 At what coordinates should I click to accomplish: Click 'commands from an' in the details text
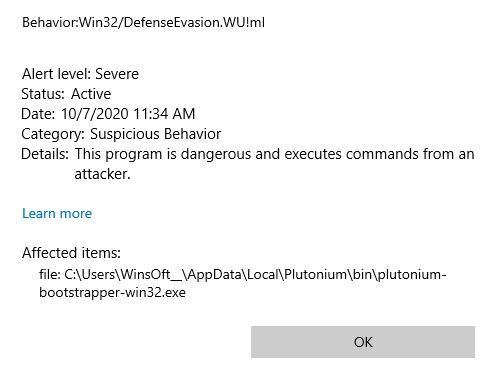410,154
